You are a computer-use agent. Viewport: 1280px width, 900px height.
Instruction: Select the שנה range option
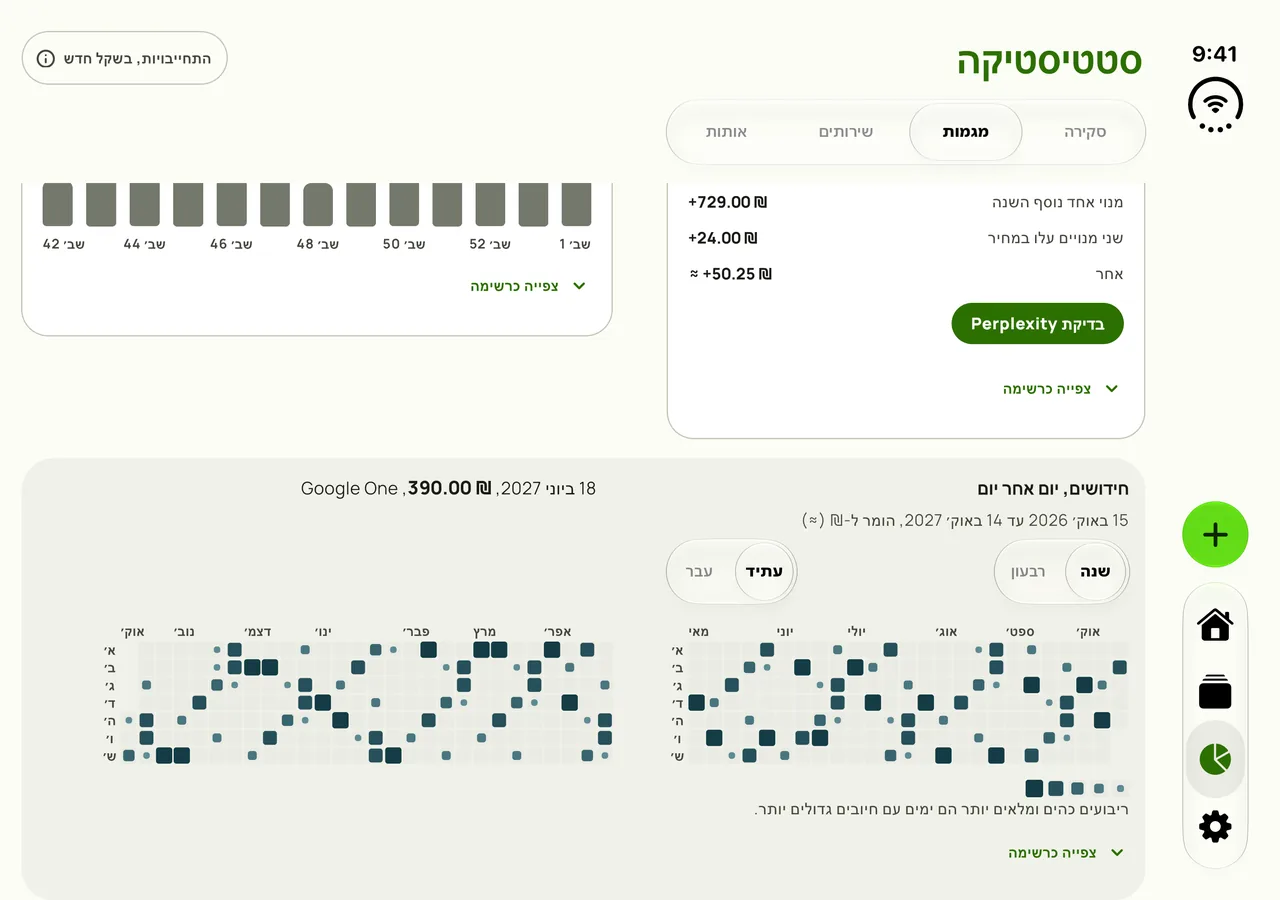tap(1096, 572)
